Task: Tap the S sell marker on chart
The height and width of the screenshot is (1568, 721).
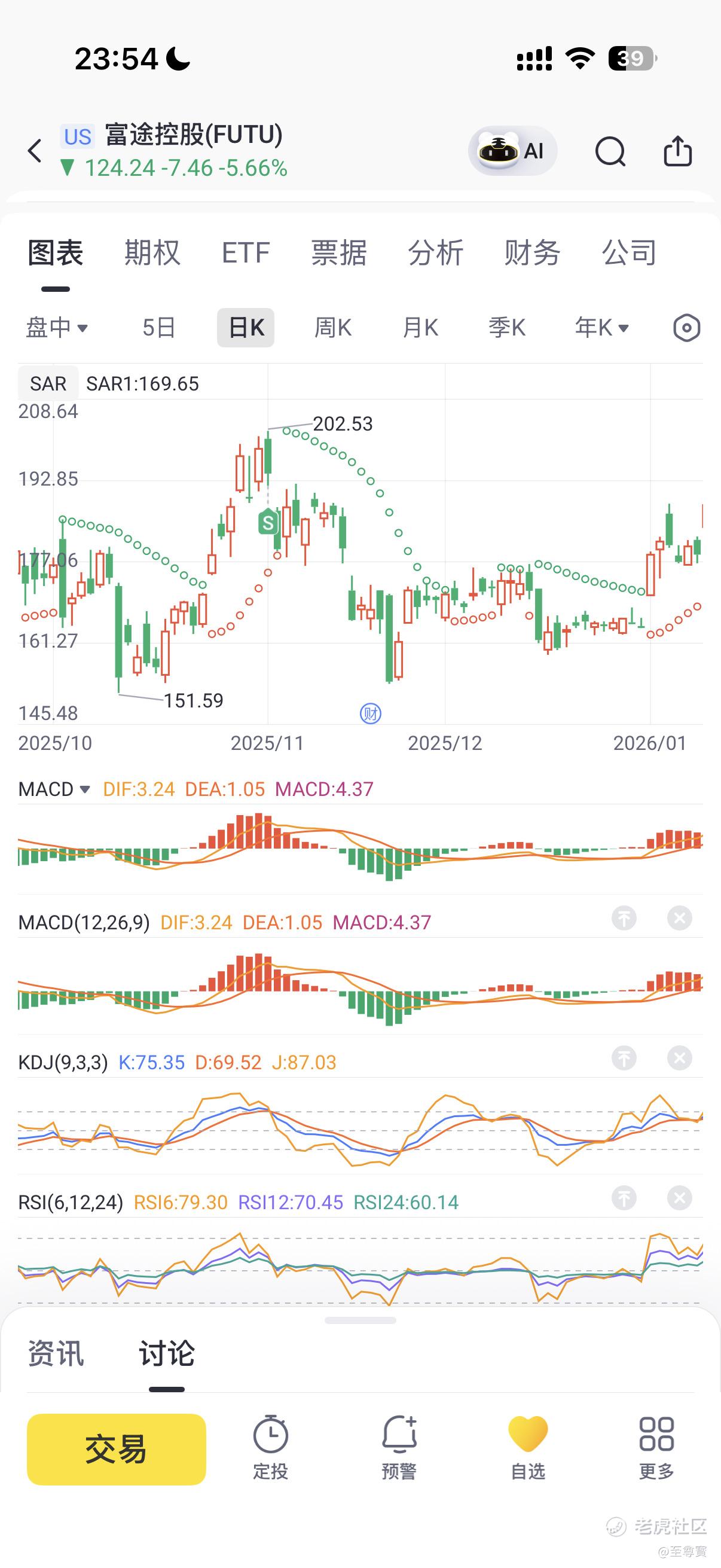Action: [268, 521]
